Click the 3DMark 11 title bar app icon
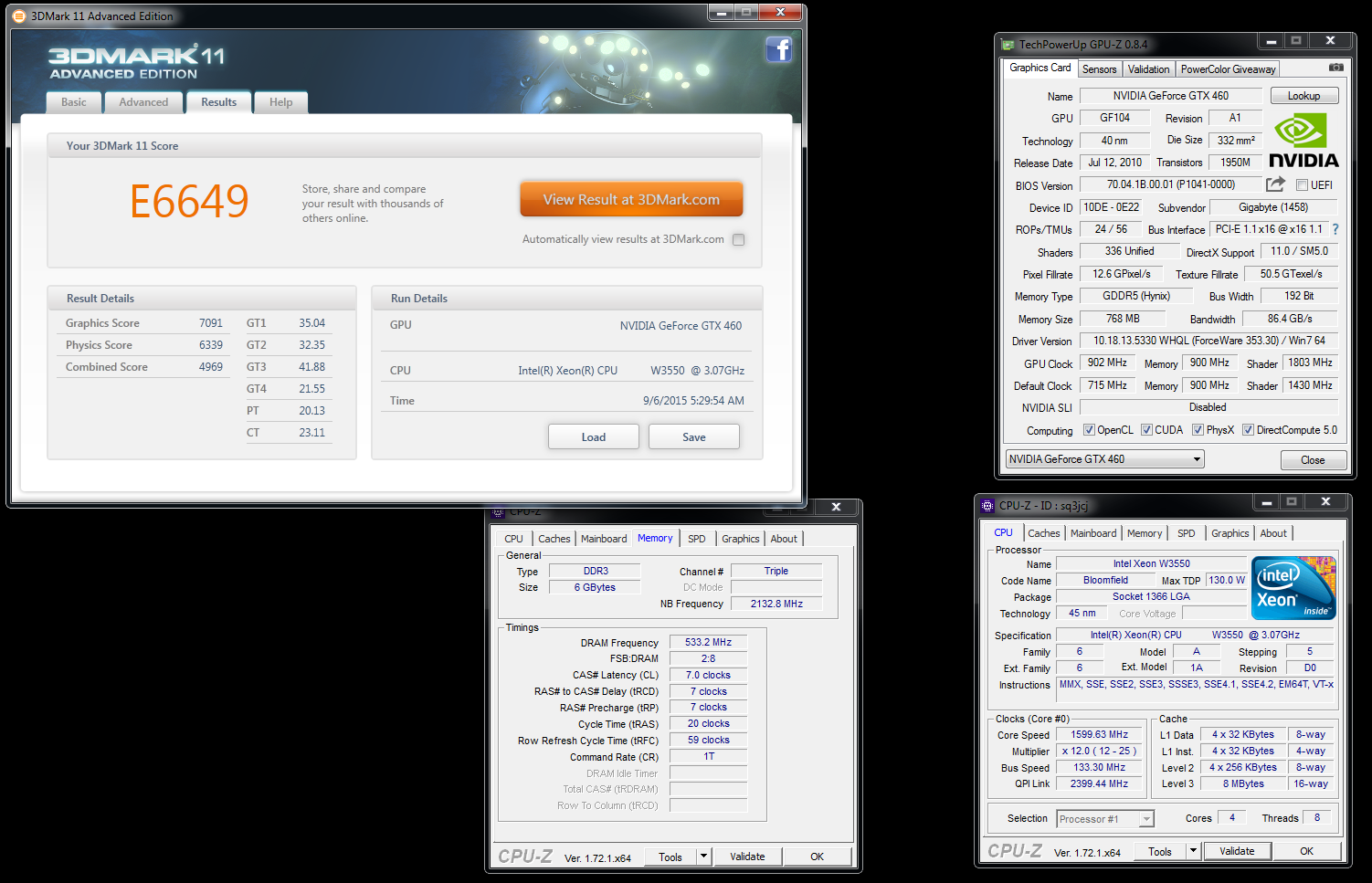Image resolution: width=1372 pixels, height=883 pixels. 19,16
